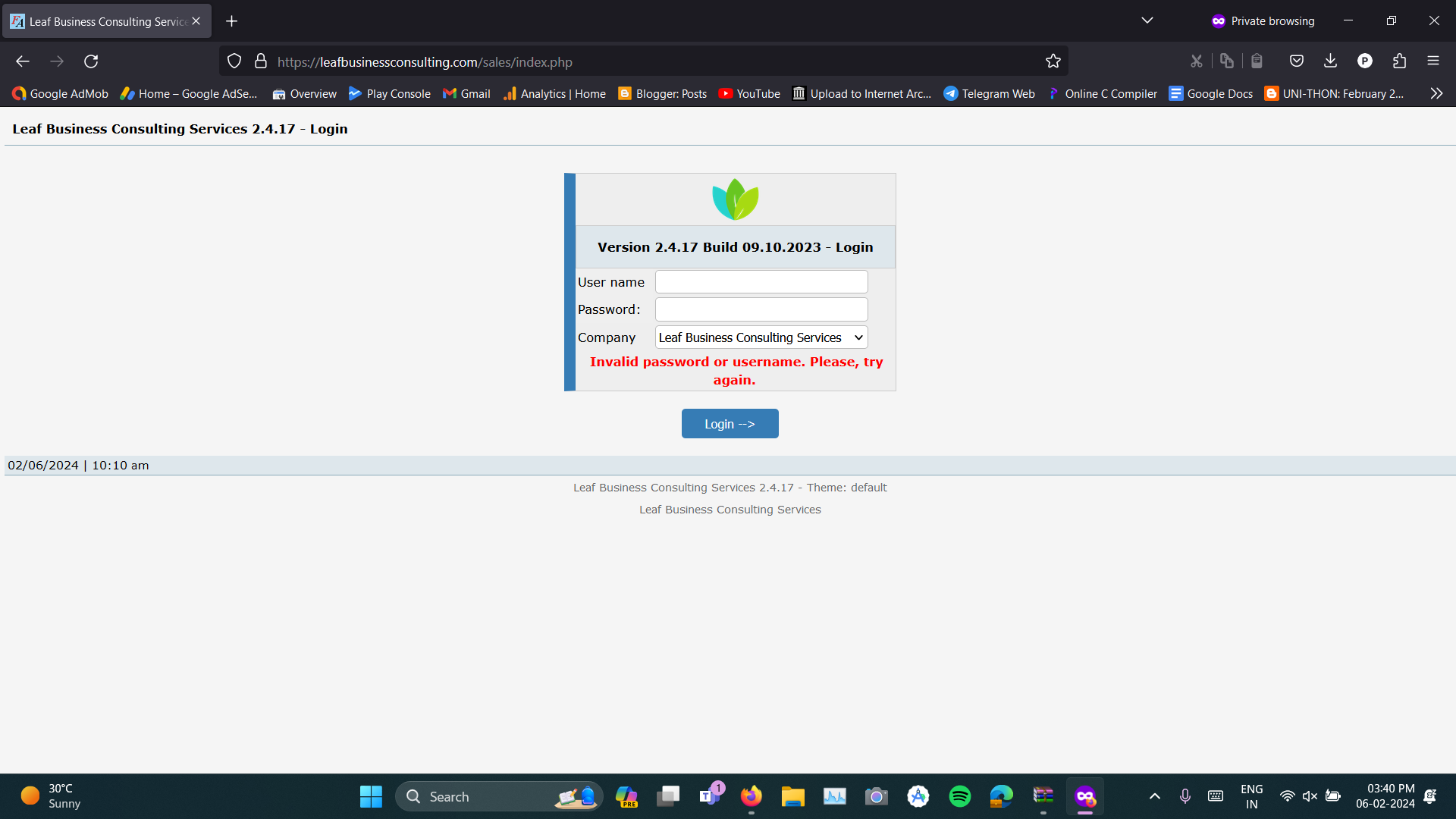
Task: Open the Google AdMob bookmark
Action: click(61, 94)
